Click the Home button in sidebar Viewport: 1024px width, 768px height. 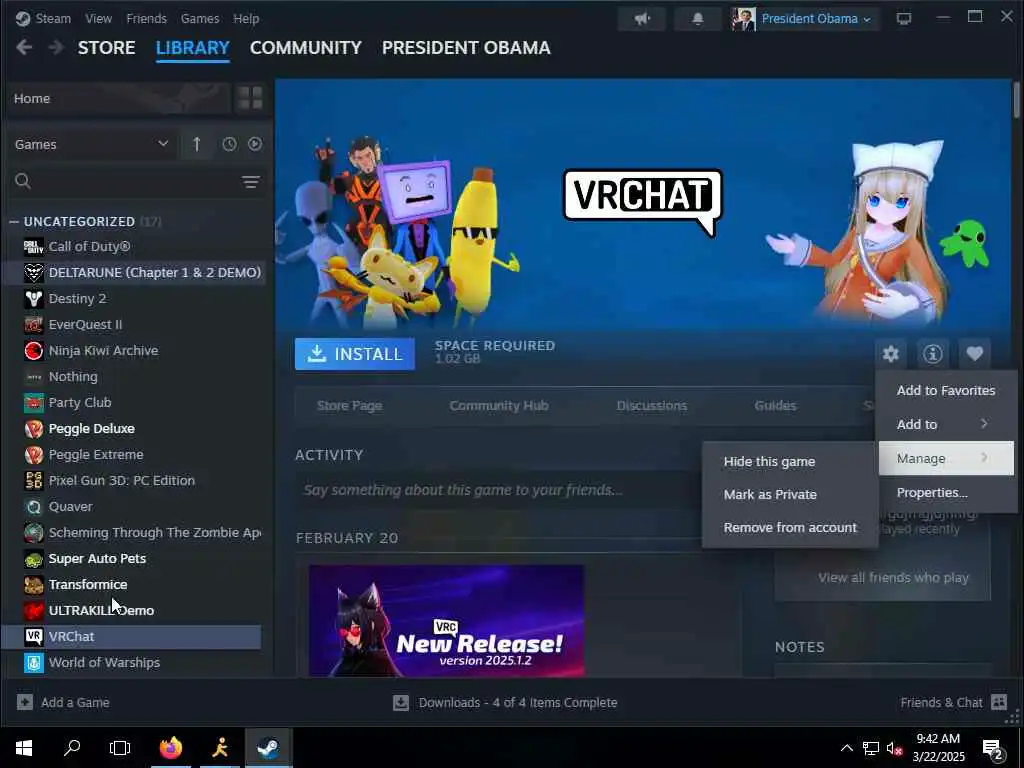pyautogui.click(x=118, y=98)
